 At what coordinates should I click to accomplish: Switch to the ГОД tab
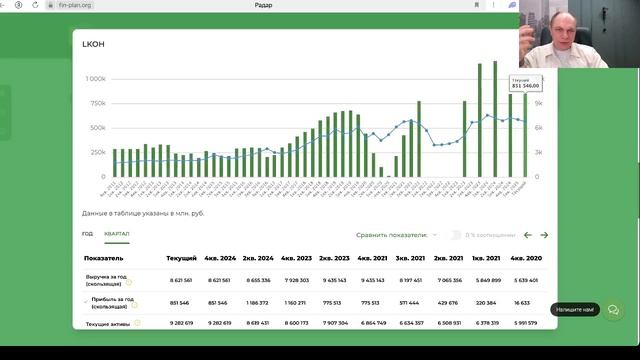tap(87, 233)
